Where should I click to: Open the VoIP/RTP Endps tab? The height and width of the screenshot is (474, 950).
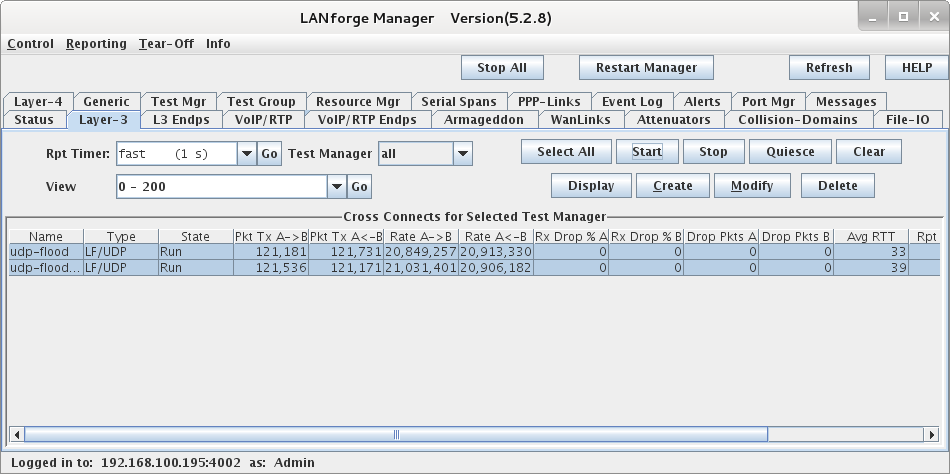(367, 119)
